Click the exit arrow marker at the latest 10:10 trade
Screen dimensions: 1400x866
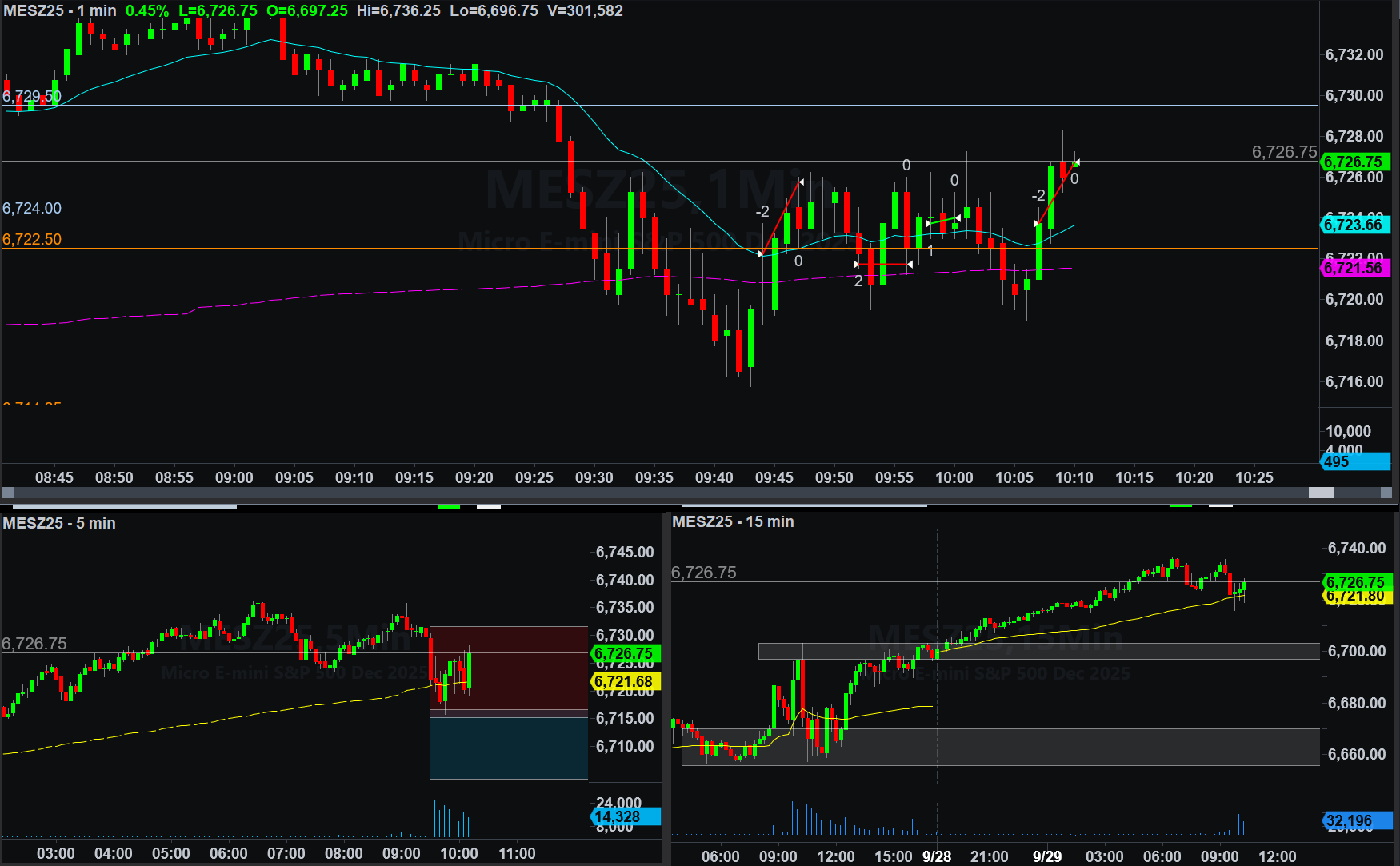click(x=1077, y=163)
